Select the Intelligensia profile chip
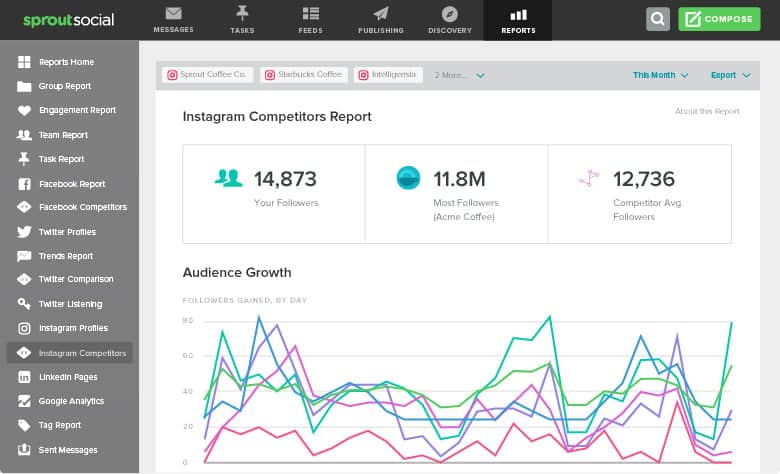The image size is (780, 474). click(x=389, y=75)
